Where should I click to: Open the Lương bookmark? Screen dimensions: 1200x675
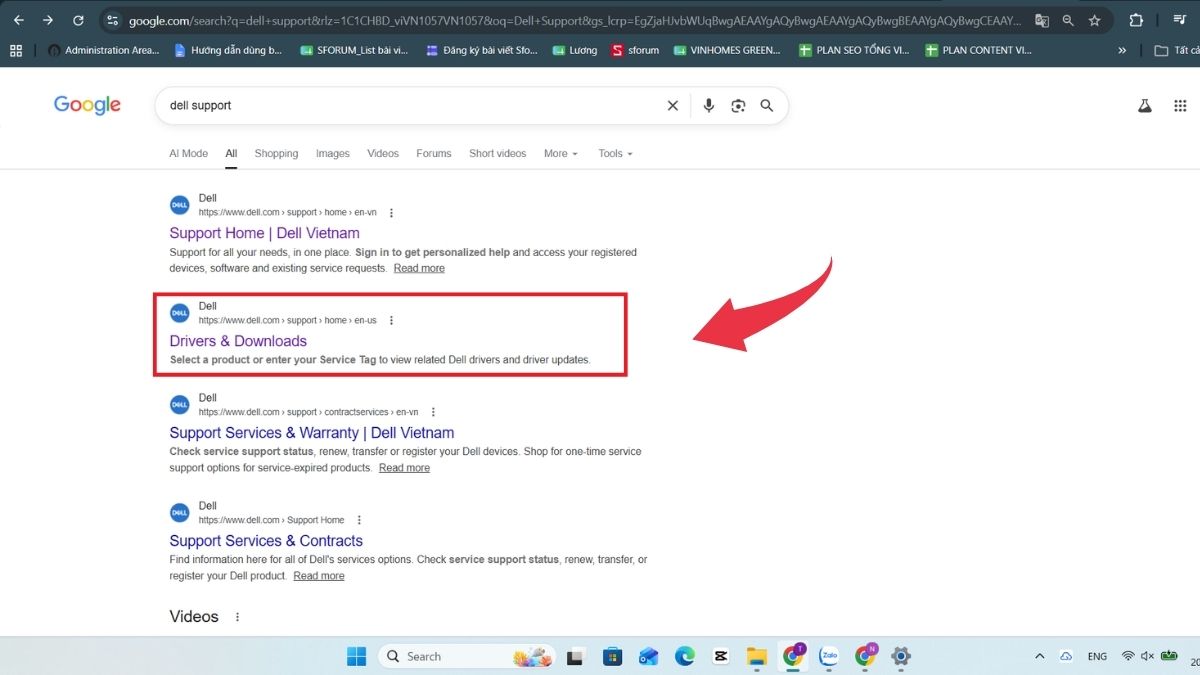click(575, 50)
